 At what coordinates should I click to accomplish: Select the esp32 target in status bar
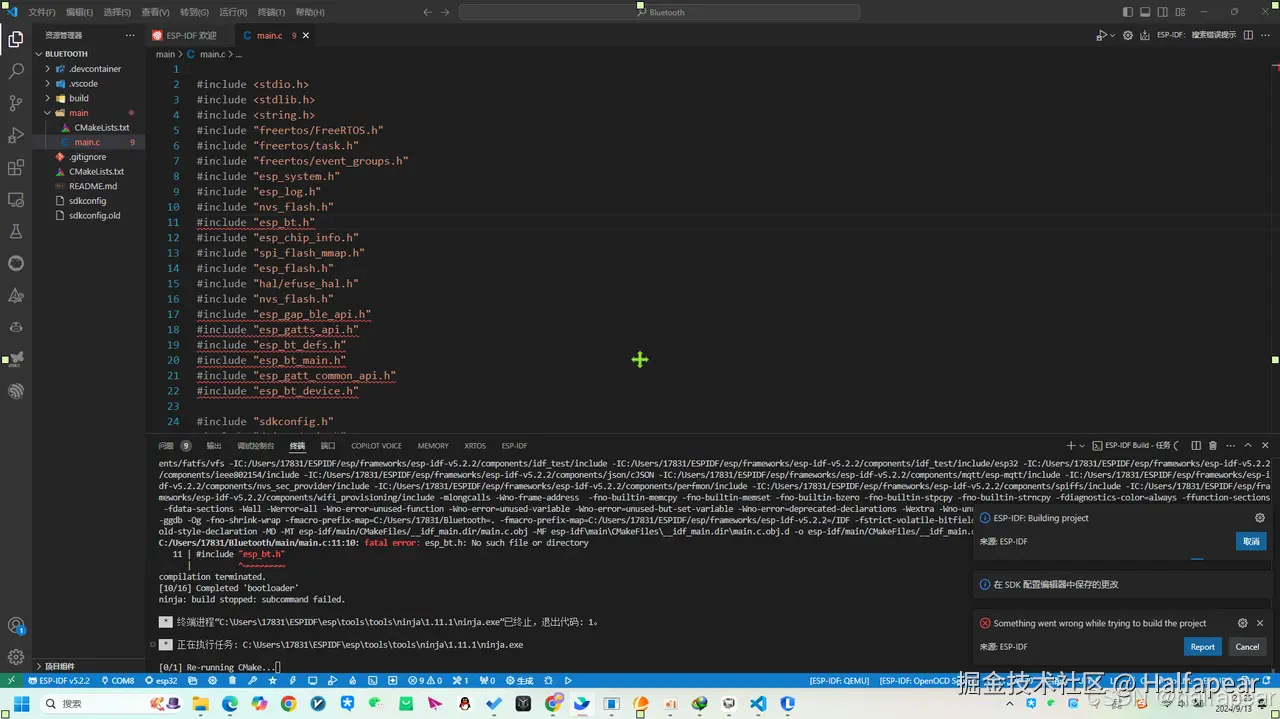coord(160,680)
